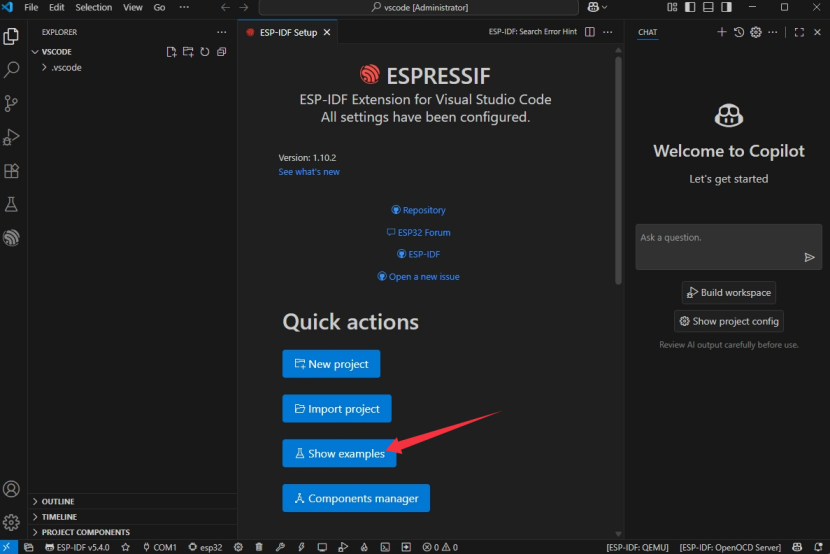Open the Copilot status icon in status bar
This screenshot has width=830, height=554.
pyautogui.click(x=797, y=547)
